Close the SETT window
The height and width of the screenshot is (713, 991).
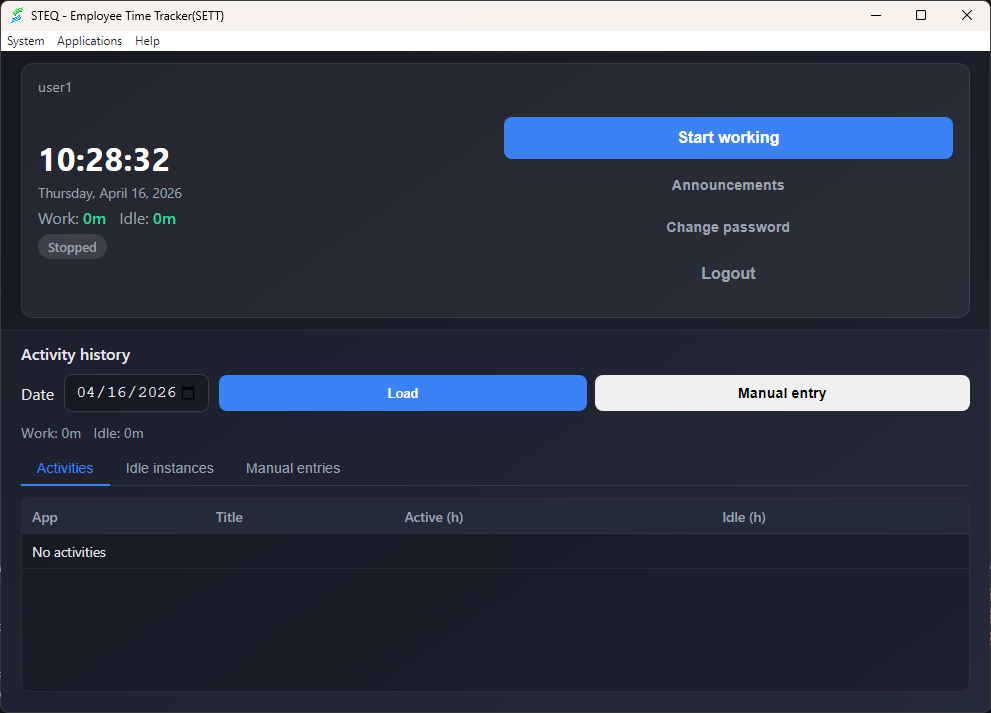tap(966, 15)
